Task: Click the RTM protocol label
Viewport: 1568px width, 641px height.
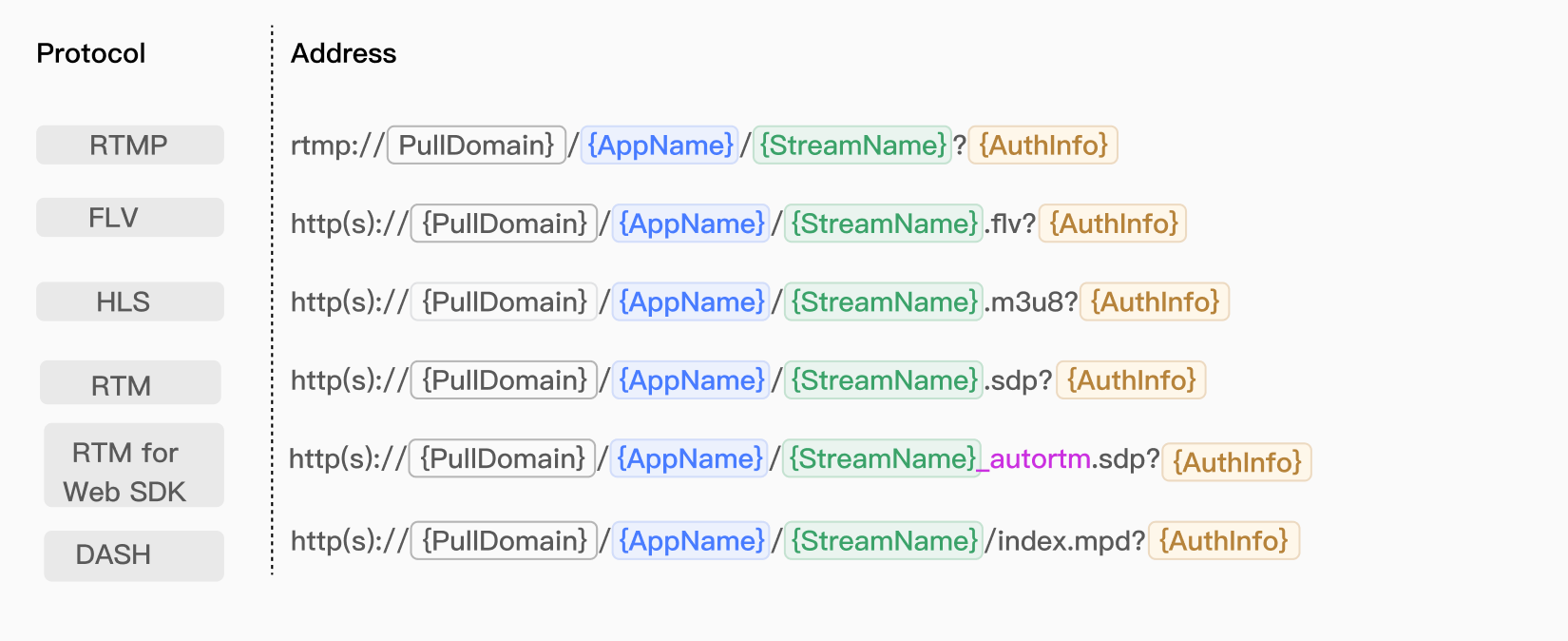Action: click(x=130, y=382)
